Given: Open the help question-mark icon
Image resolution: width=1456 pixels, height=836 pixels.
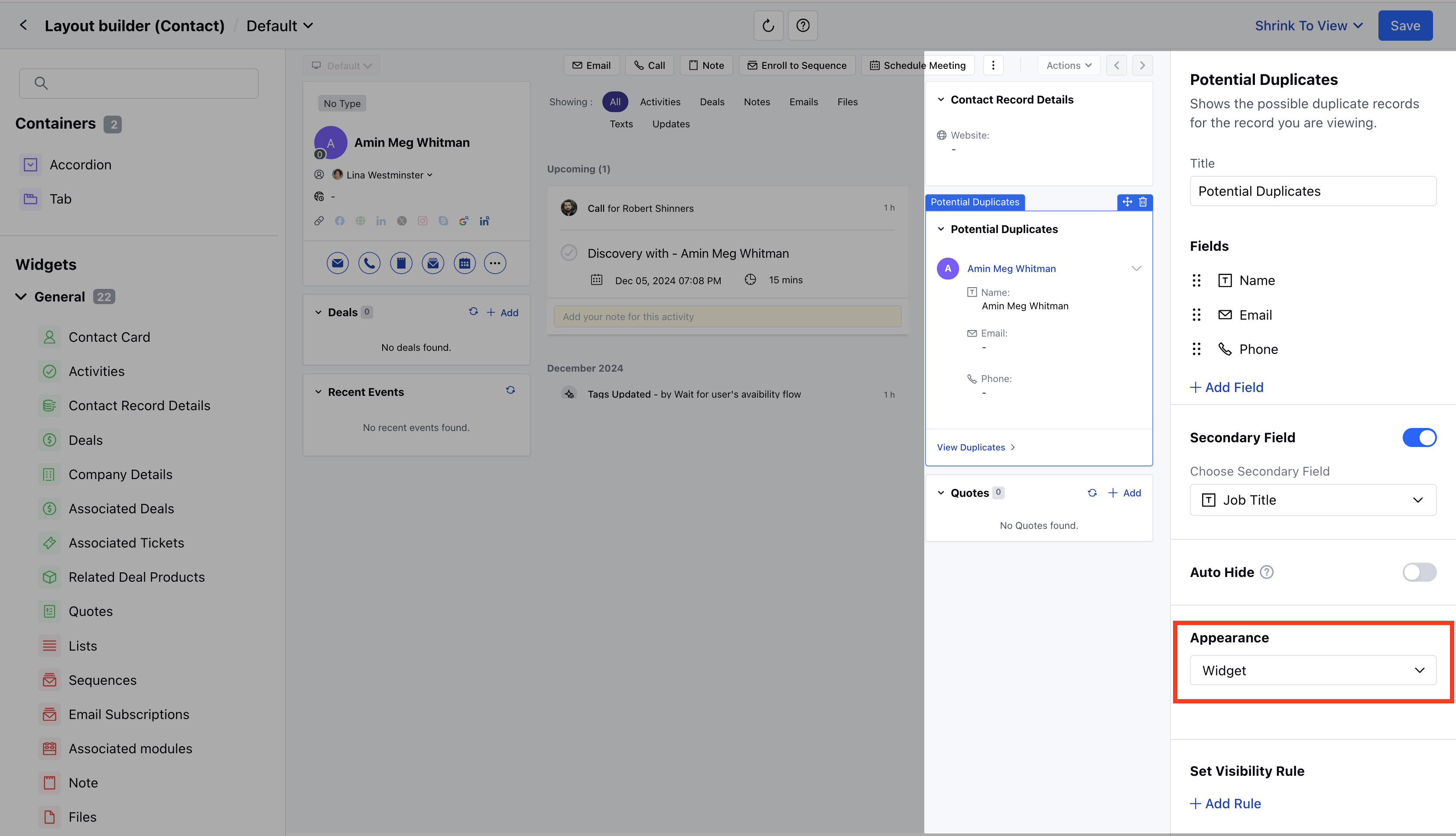Looking at the screenshot, I should [x=803, y=26].
